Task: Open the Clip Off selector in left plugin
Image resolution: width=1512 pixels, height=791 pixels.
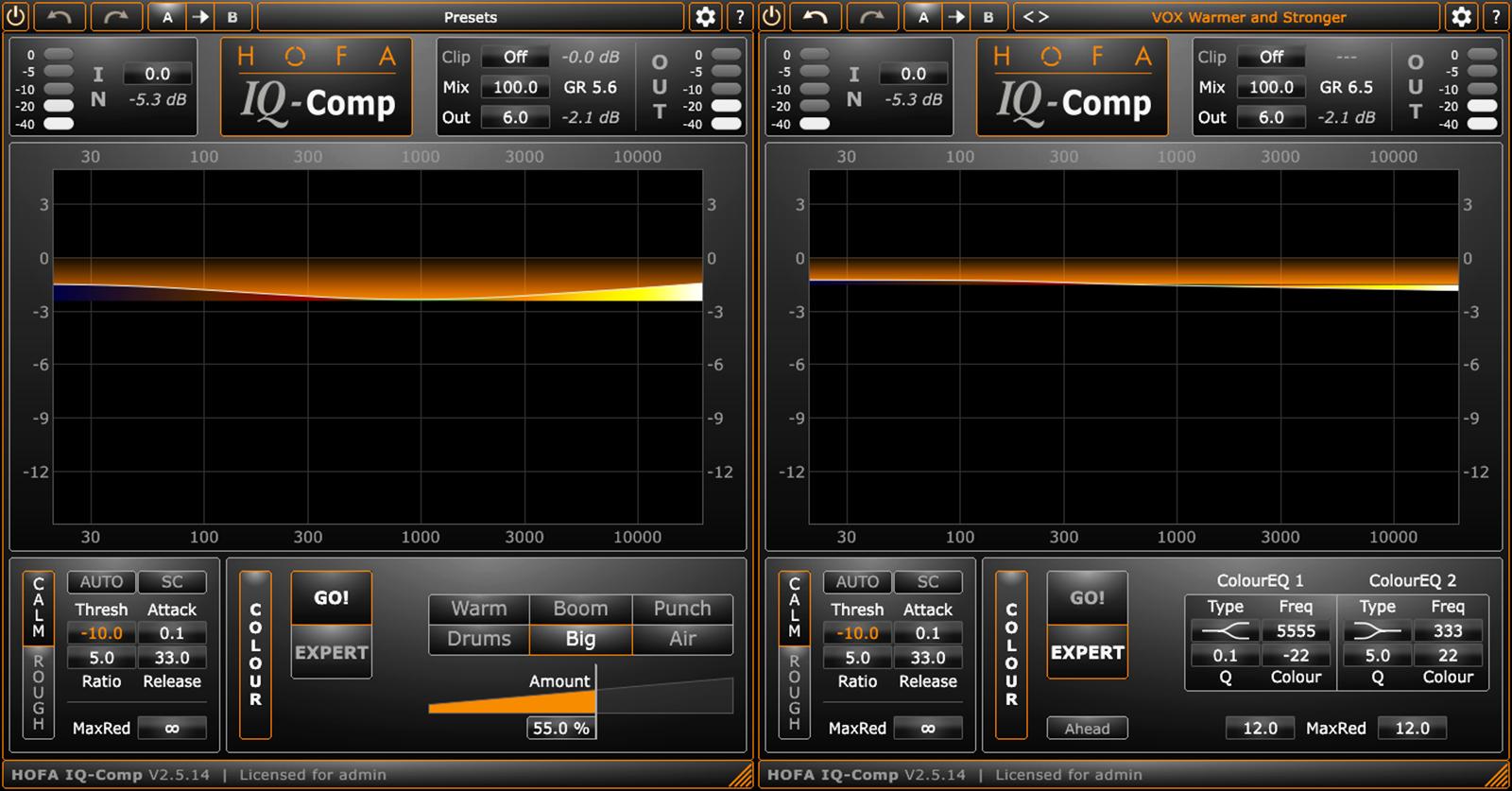Action: 515,57
